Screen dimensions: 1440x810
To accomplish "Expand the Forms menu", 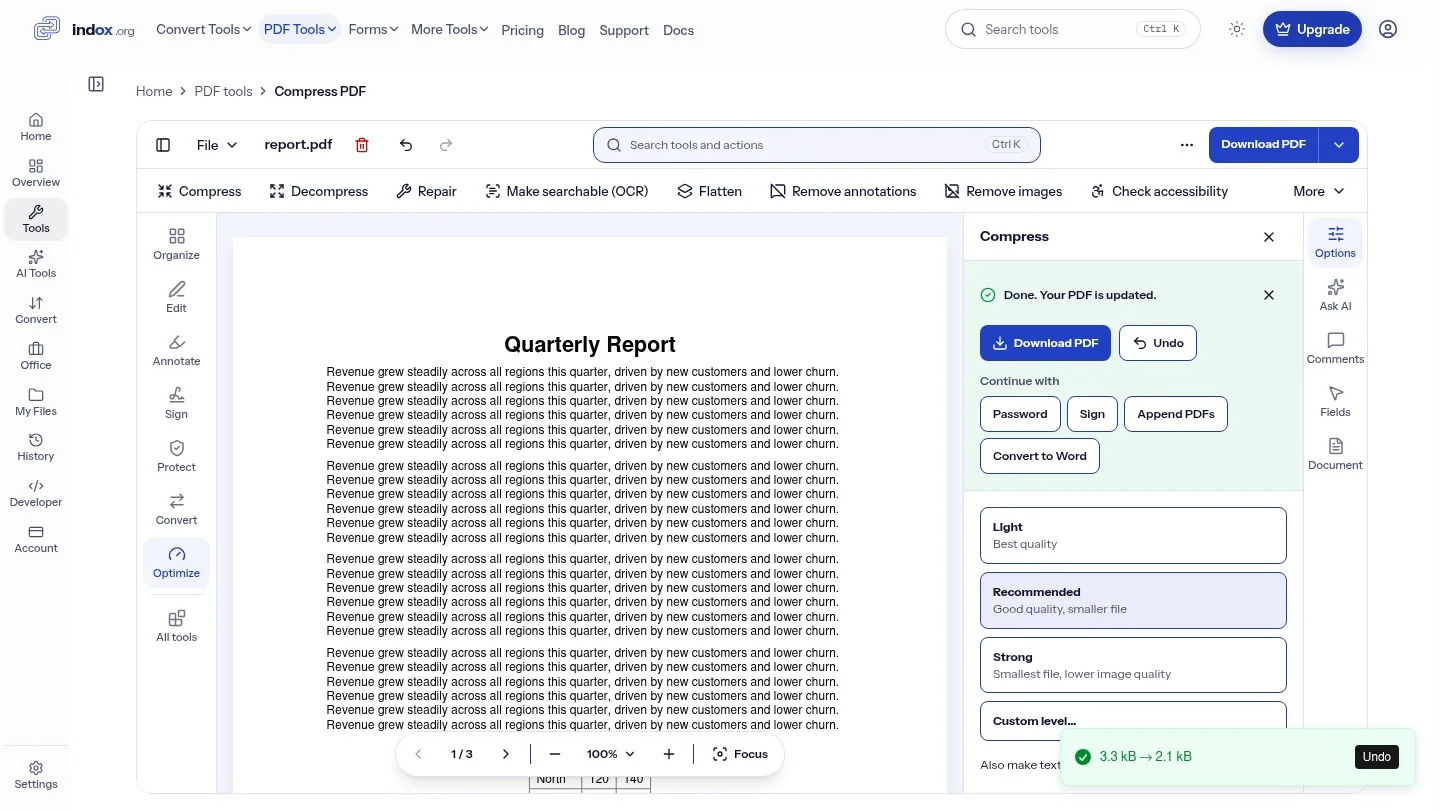I will pos(373,30).
